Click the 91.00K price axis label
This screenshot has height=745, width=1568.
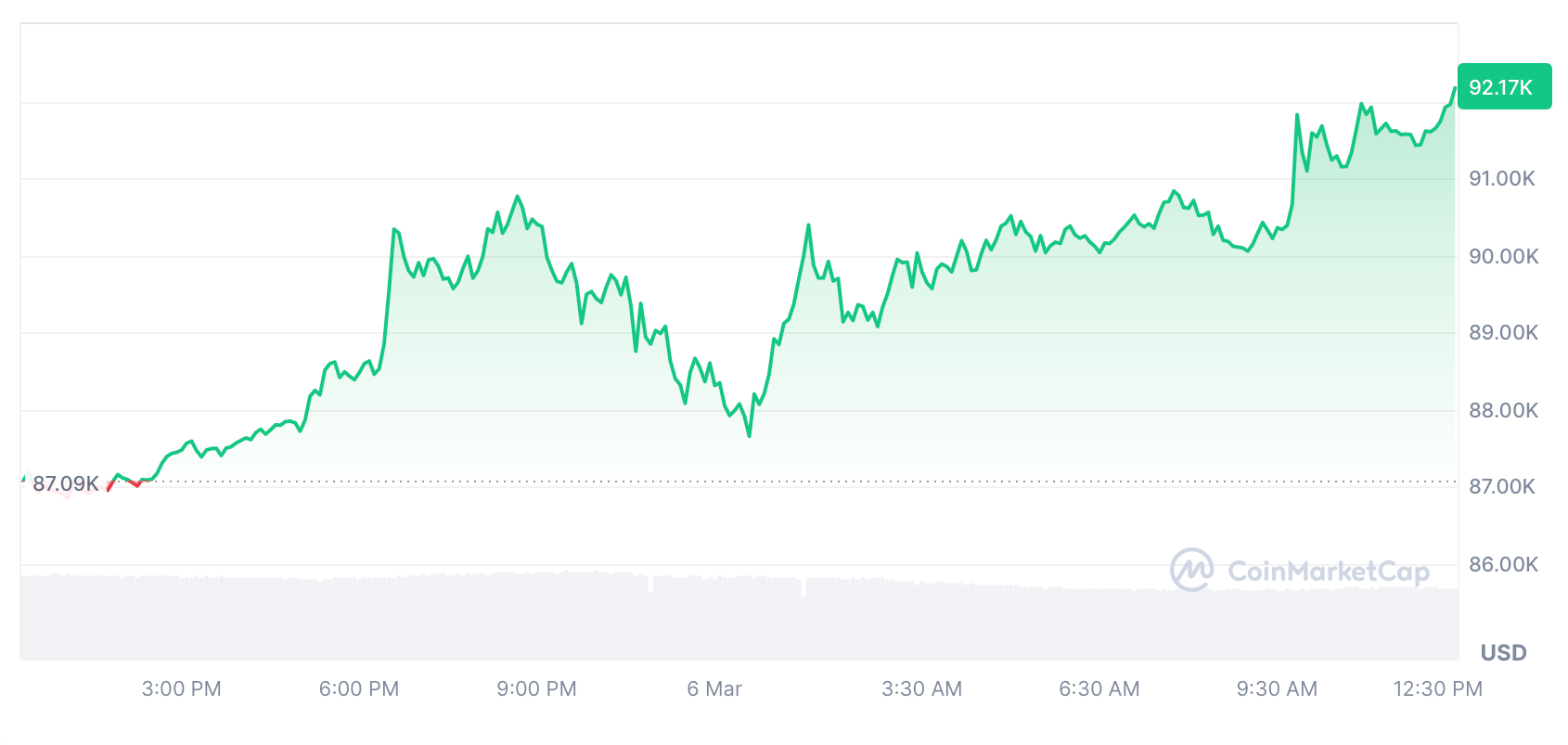[x=1502, y=178]
